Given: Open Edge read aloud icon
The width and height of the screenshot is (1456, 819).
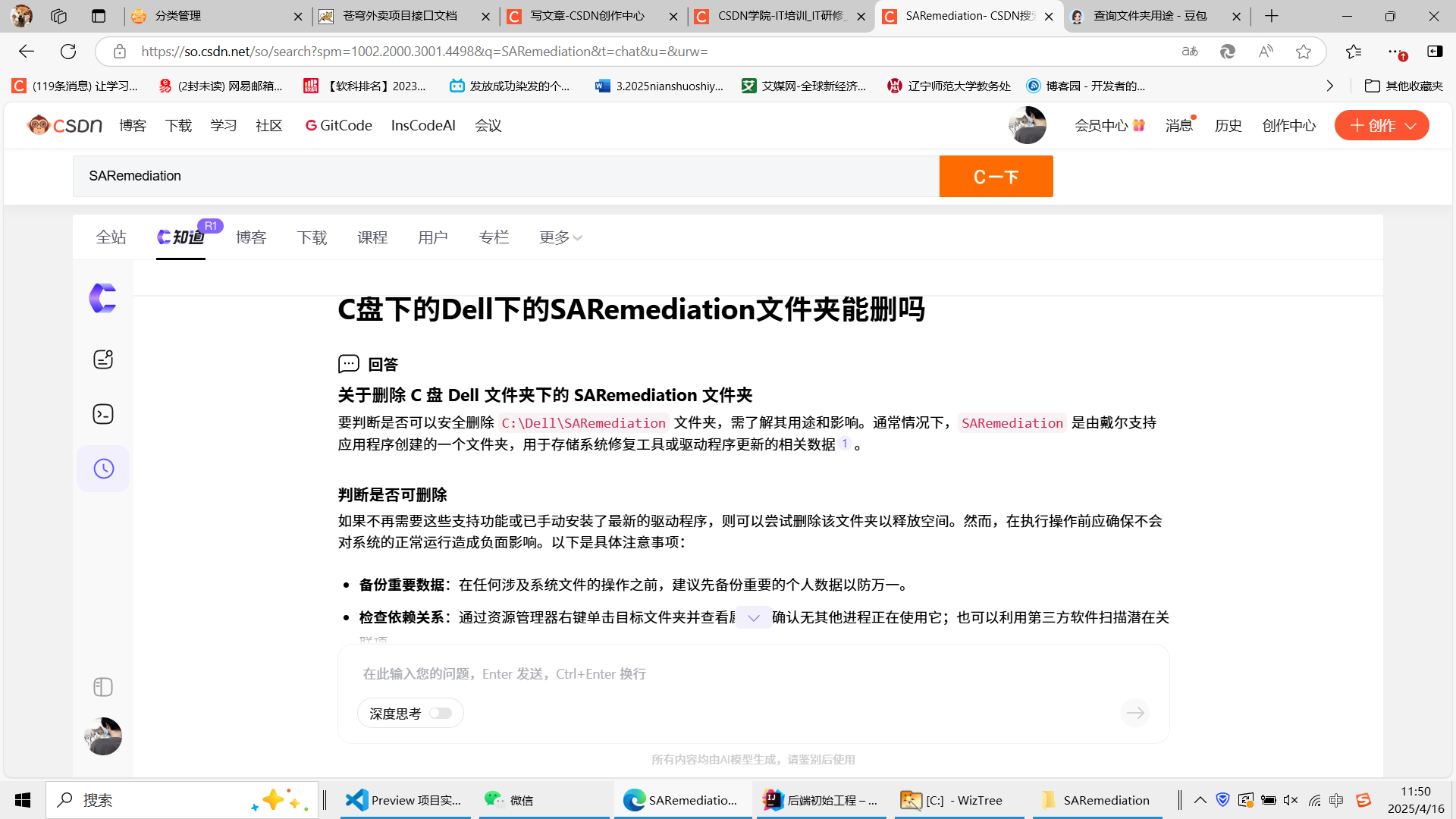Looking at the screenshot, I should pos(1266,52).
